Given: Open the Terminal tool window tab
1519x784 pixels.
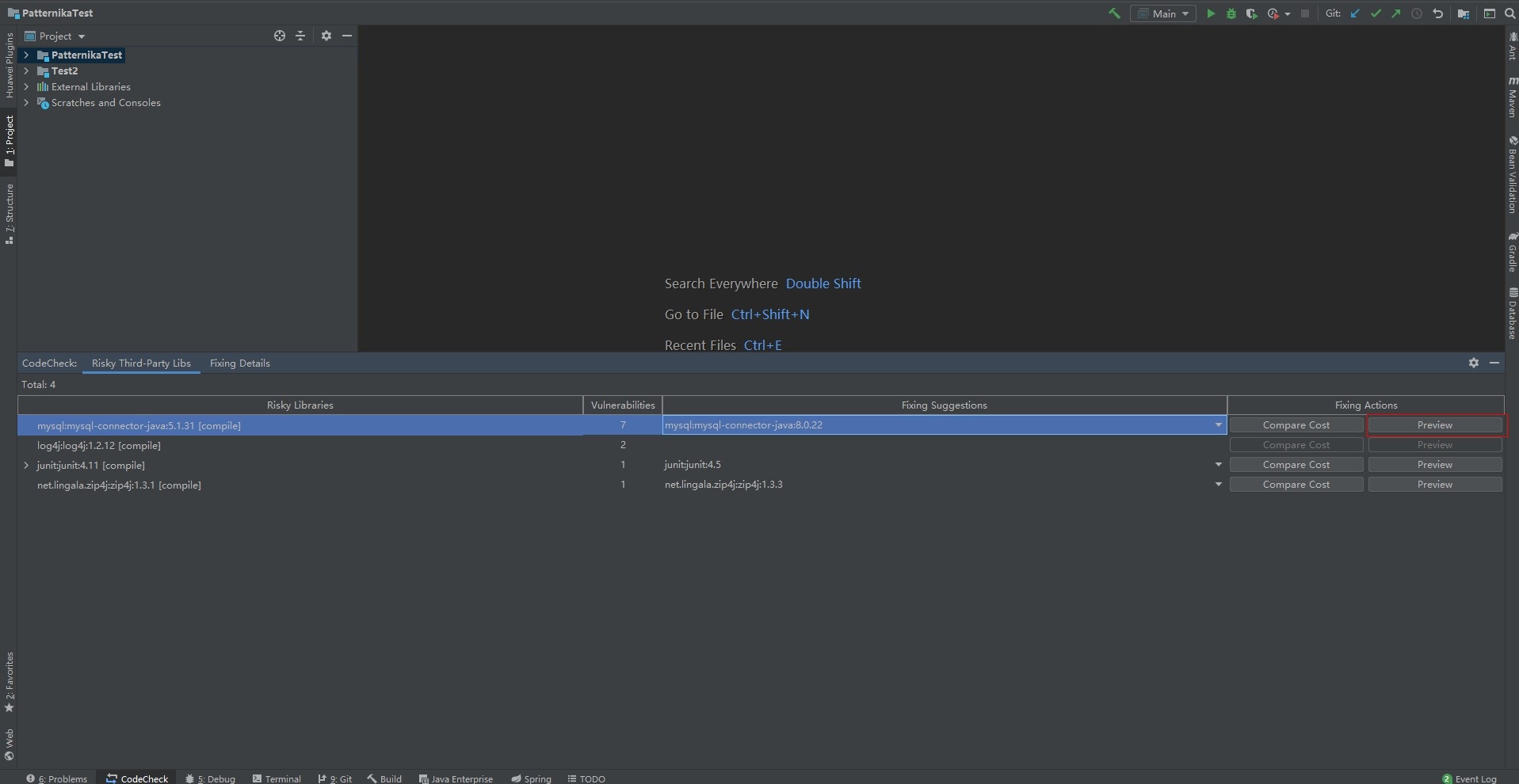Looking at the screenshot, I should click(277, 778).
